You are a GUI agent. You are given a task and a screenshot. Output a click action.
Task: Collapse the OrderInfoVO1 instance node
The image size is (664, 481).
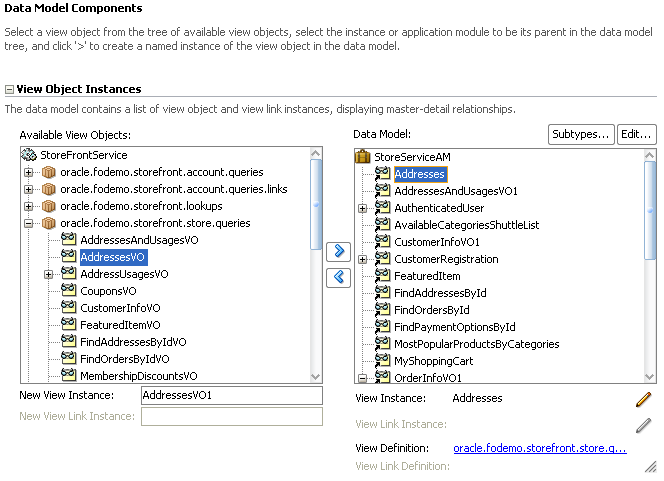(x=362, y=378)
